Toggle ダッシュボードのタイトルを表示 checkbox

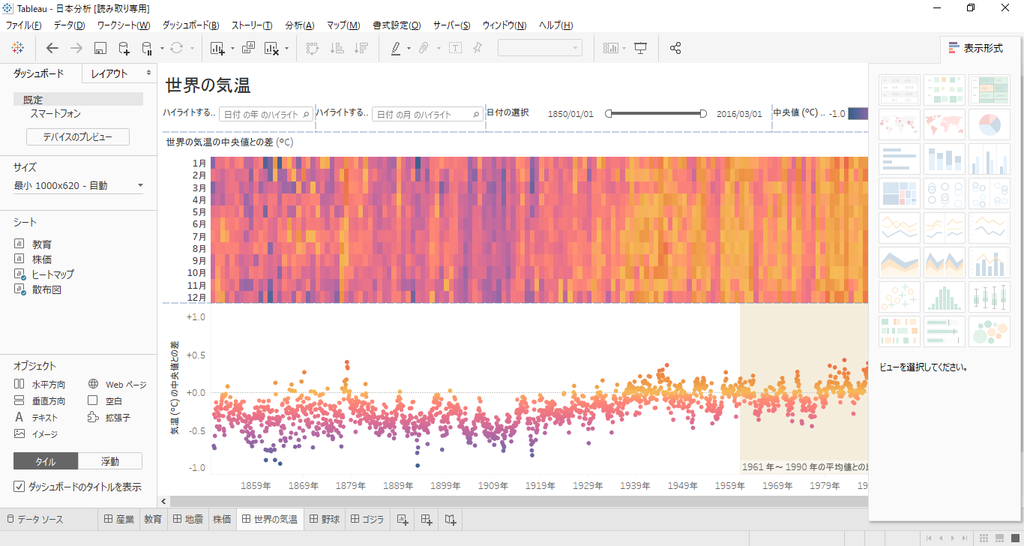coord(19,487)
